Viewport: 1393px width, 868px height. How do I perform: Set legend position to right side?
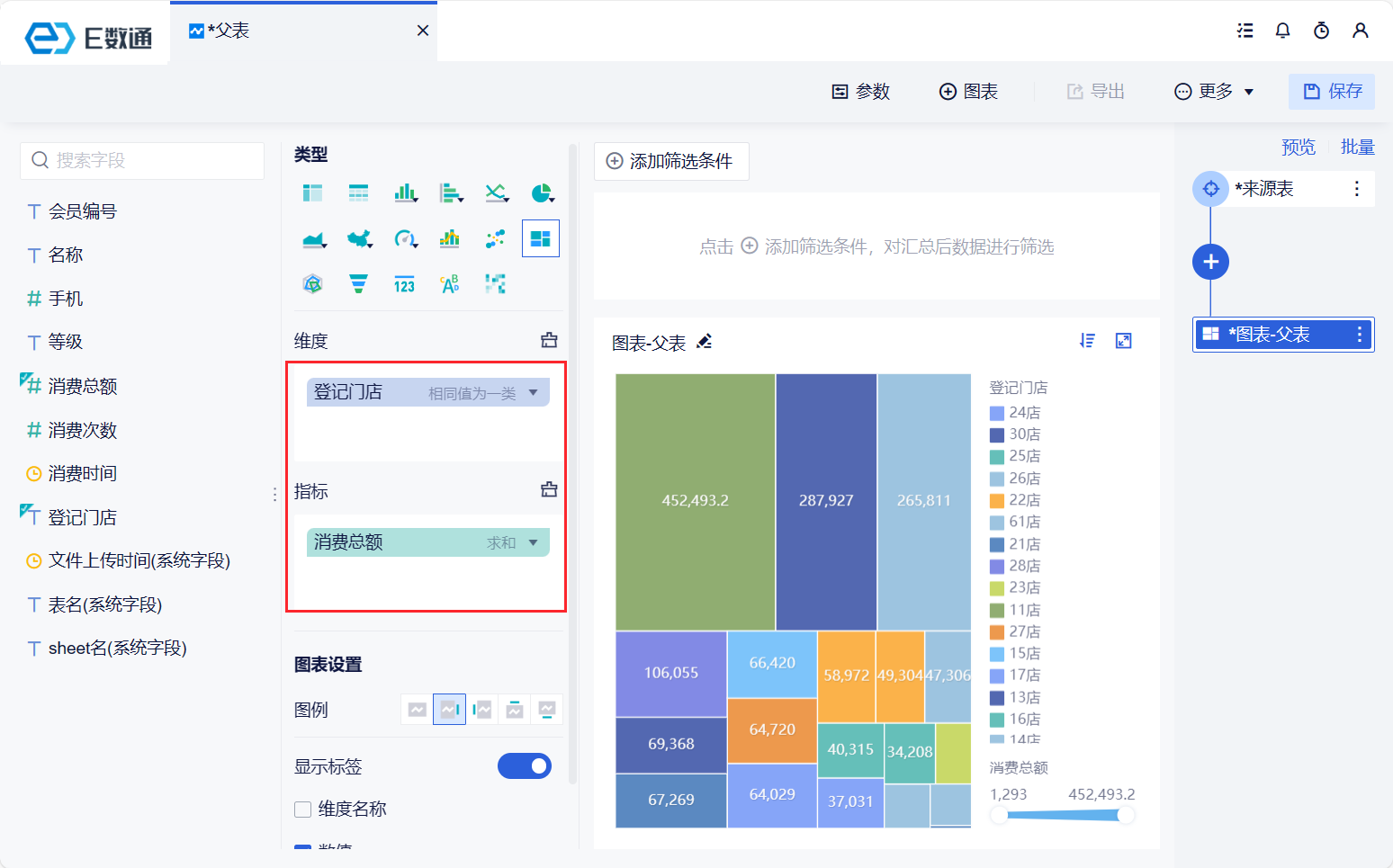pos(450,710)
